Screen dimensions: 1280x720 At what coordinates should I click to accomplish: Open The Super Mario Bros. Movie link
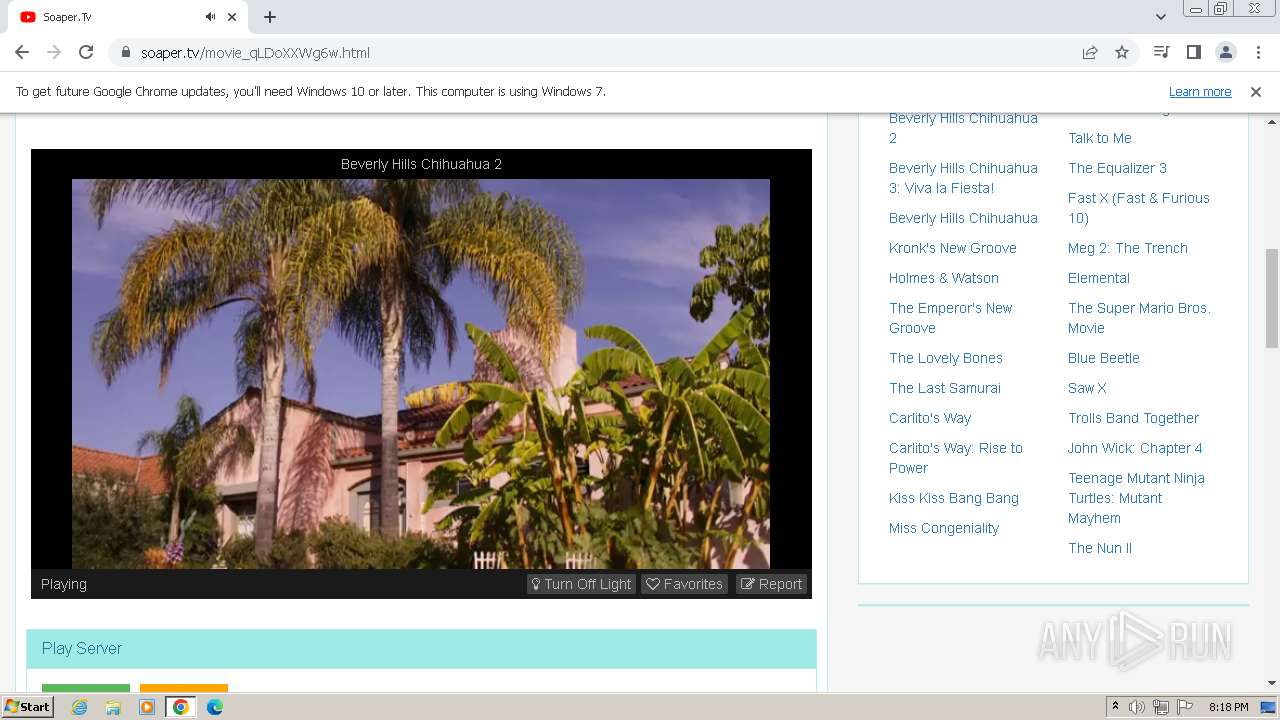[1139, 318]
